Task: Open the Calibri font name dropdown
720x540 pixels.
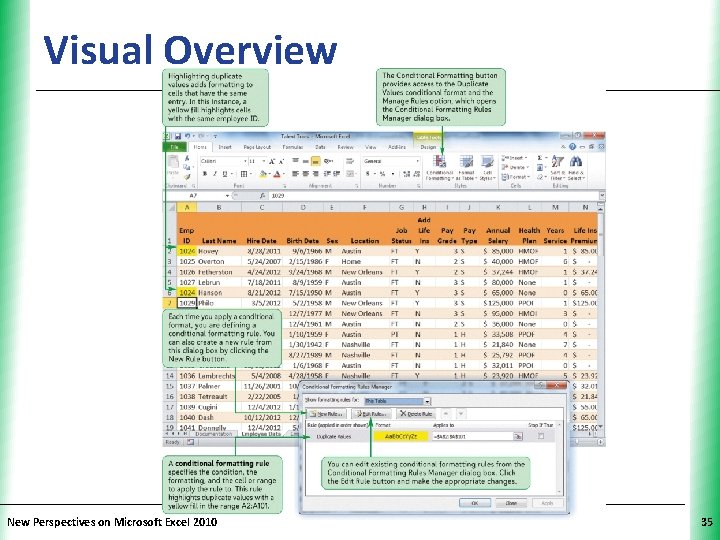Action: 245,161
